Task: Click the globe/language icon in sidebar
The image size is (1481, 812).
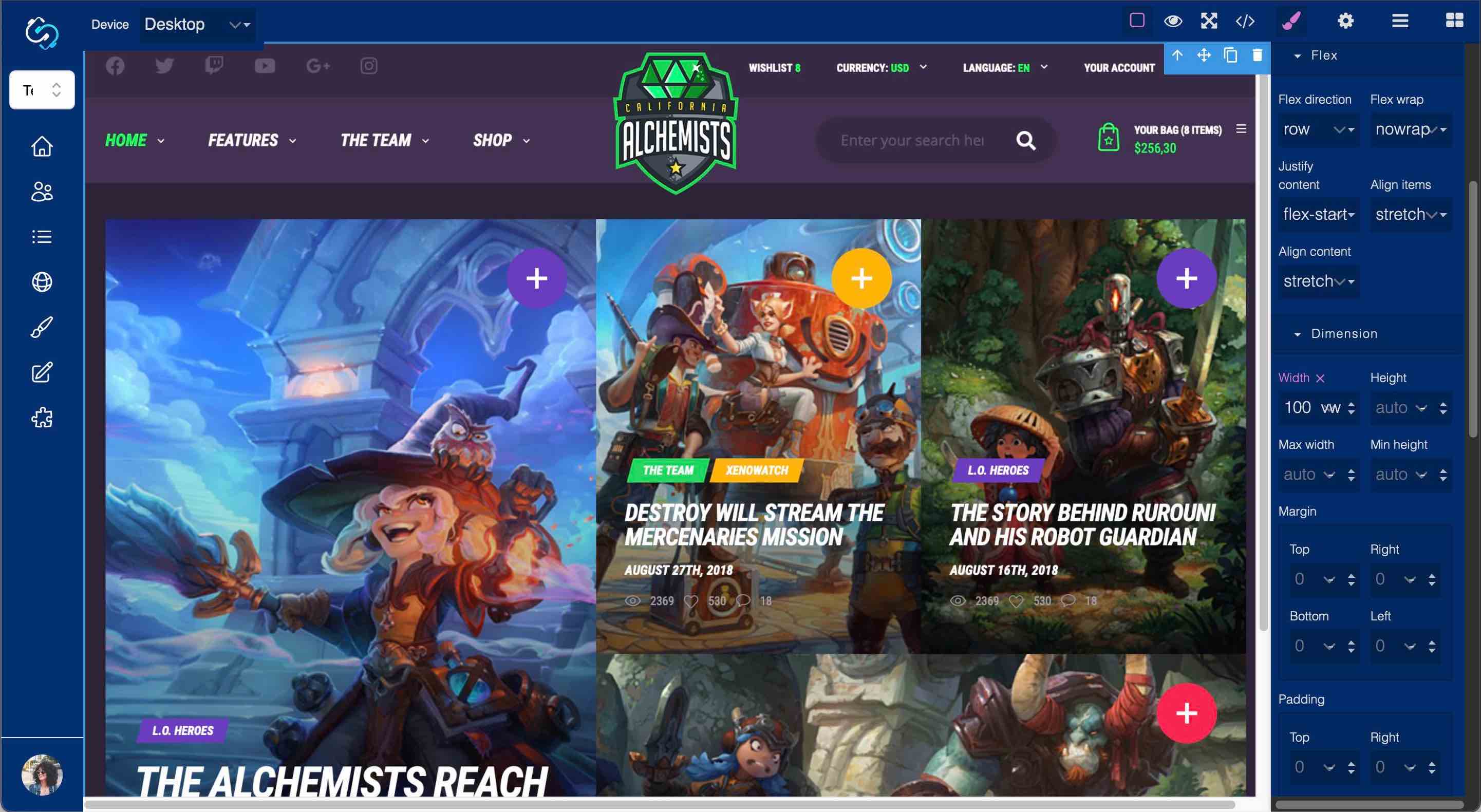Action: pyautogui.click(x=42, y=282)
